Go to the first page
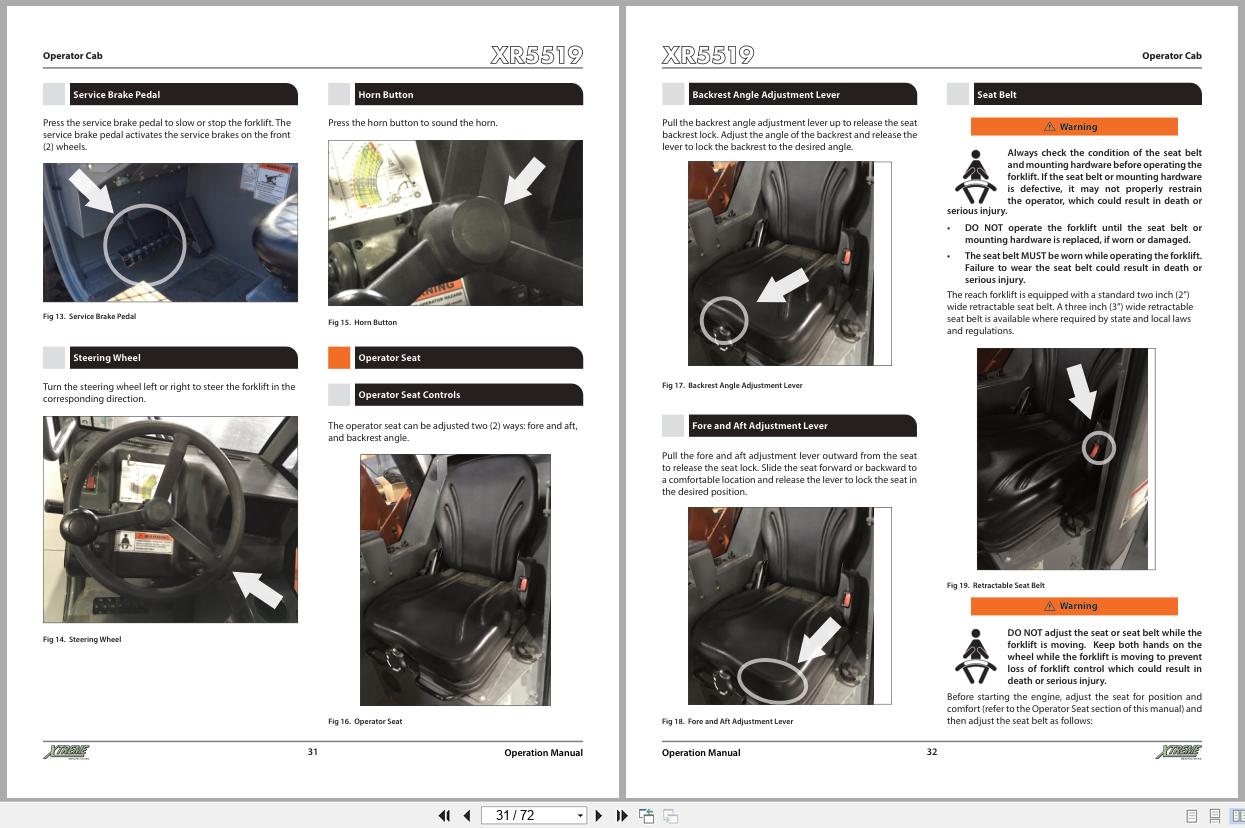Viewport: 1245px width, 828px height. (445, 816)
